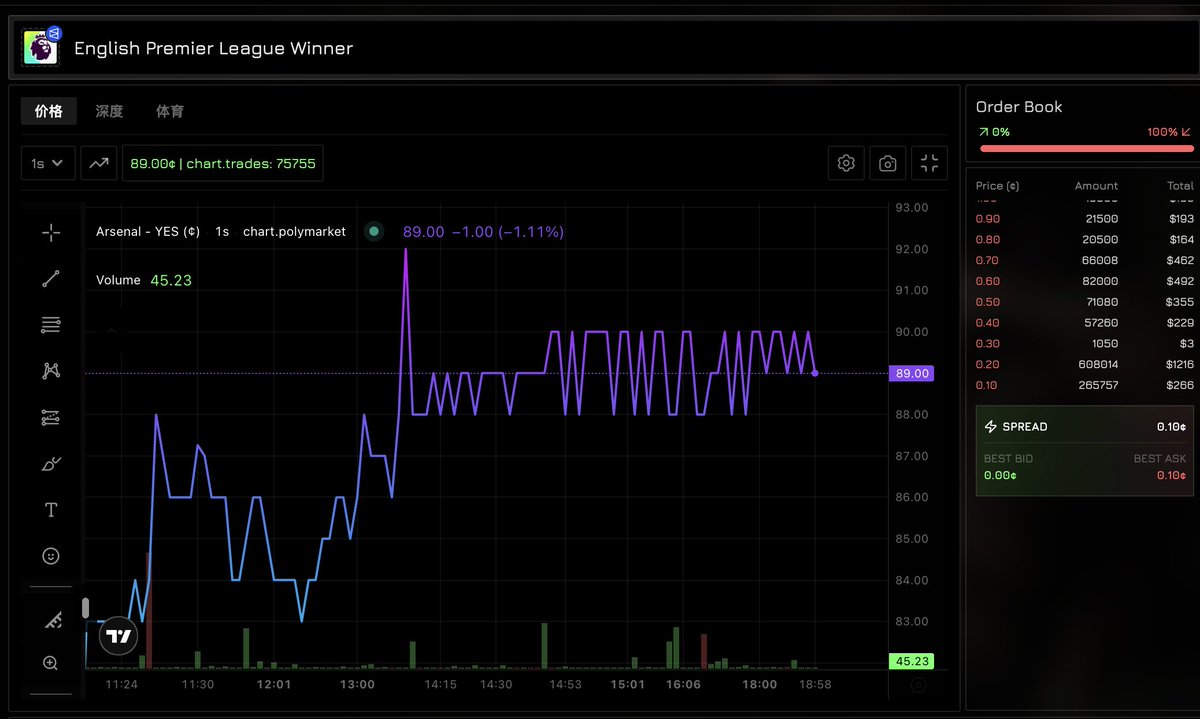Click the indicator pane resize handle

pyautogui.click(x=86, y=608)
